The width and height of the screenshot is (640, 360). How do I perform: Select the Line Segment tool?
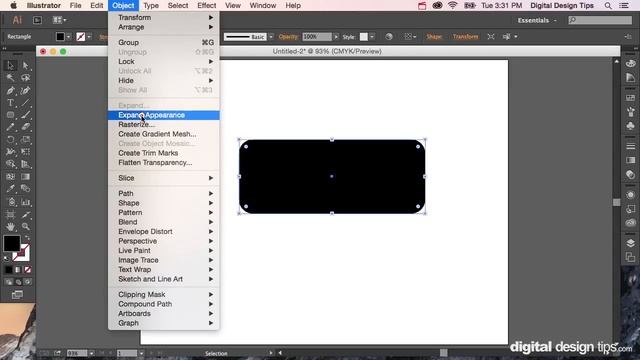tap(25, 103)
